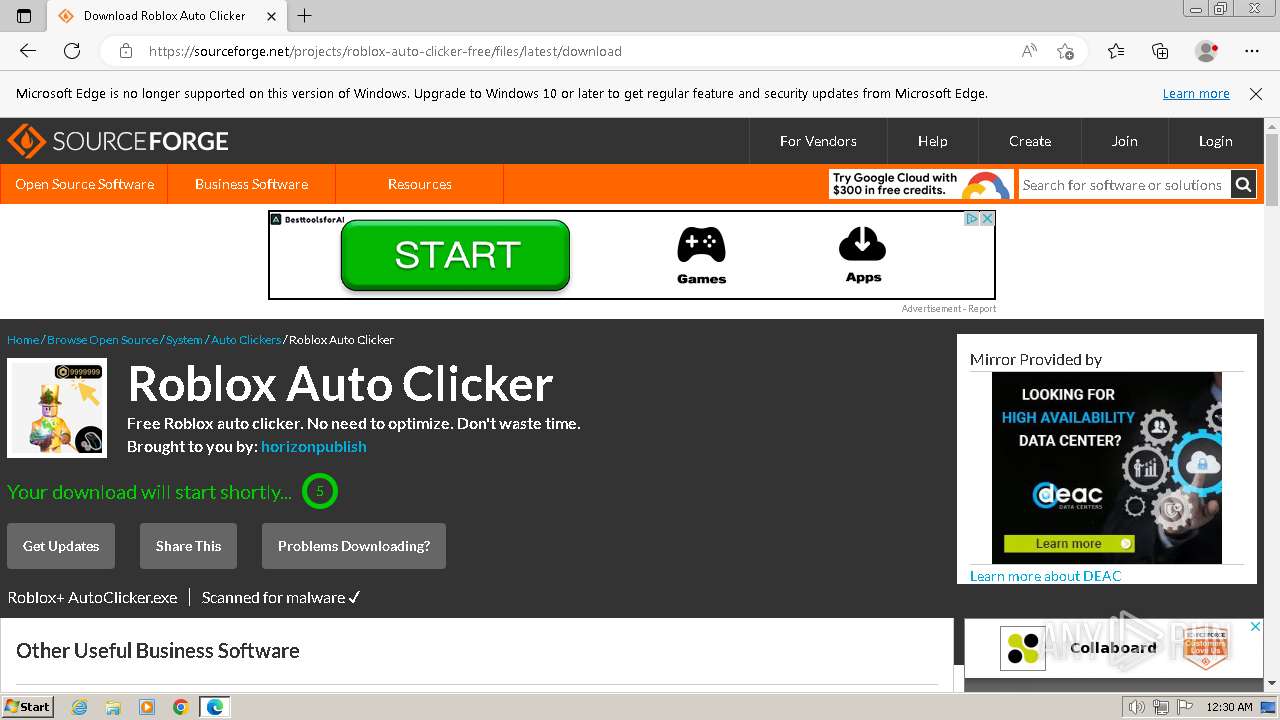1280x720 pixels.
Task: Click the green START ad button
Action: tap(456, 255)
